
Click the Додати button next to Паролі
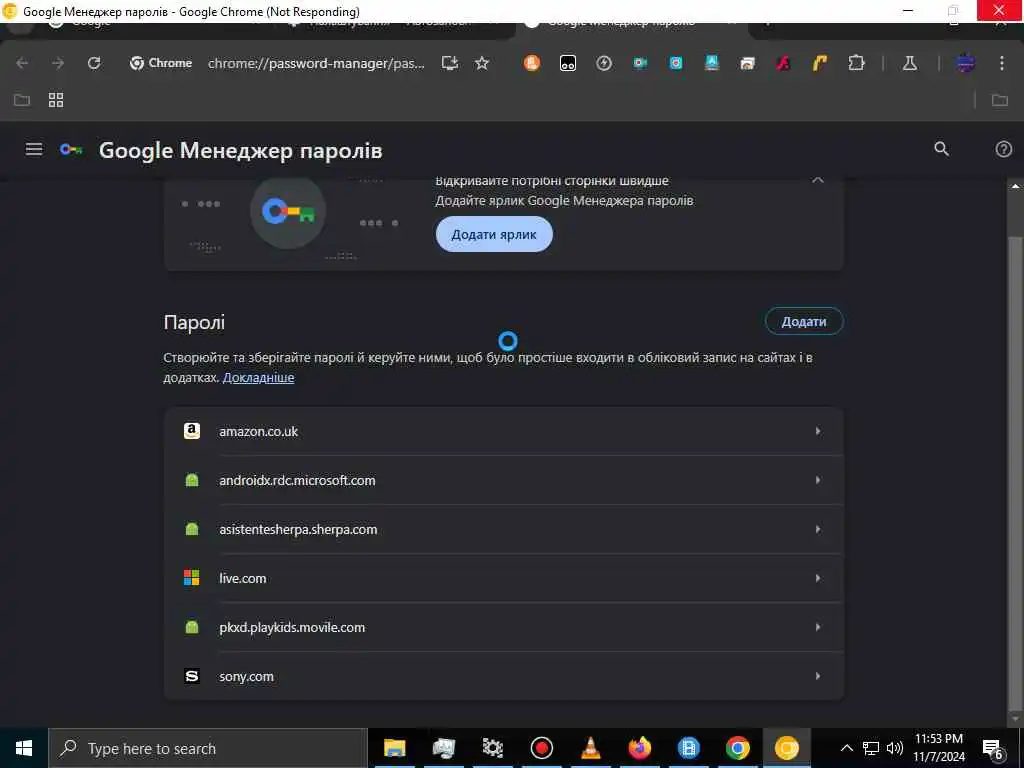[804, 321]
